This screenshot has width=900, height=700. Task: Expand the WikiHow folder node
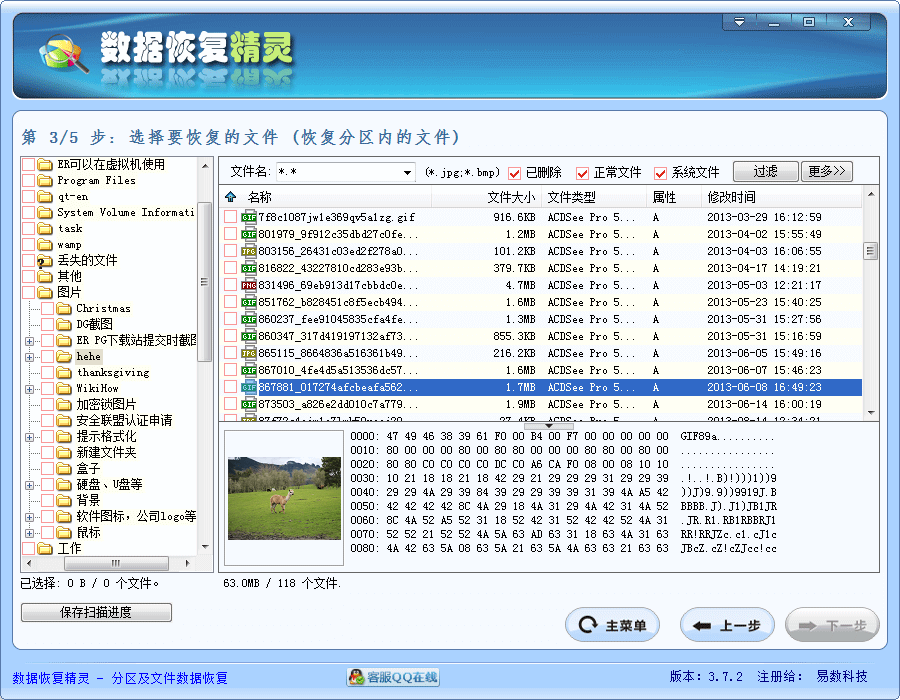(29, 390)
